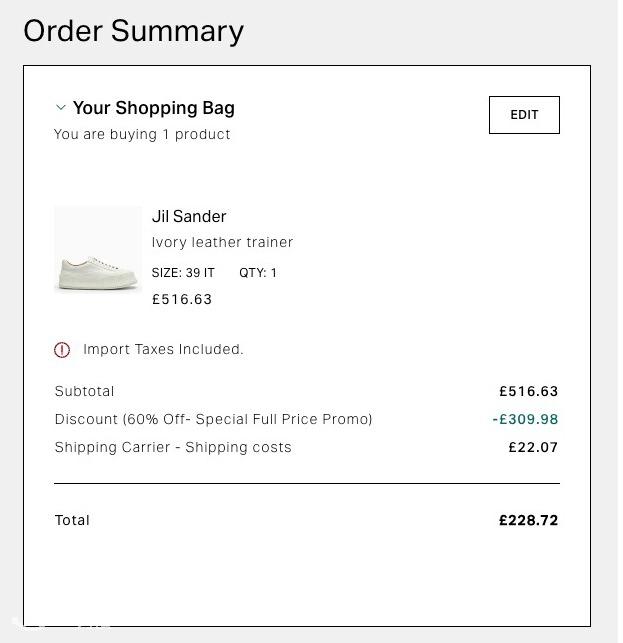The image size is (623, 643).
Task: Click the Shipping Carrier costs label
Action: 173,447
